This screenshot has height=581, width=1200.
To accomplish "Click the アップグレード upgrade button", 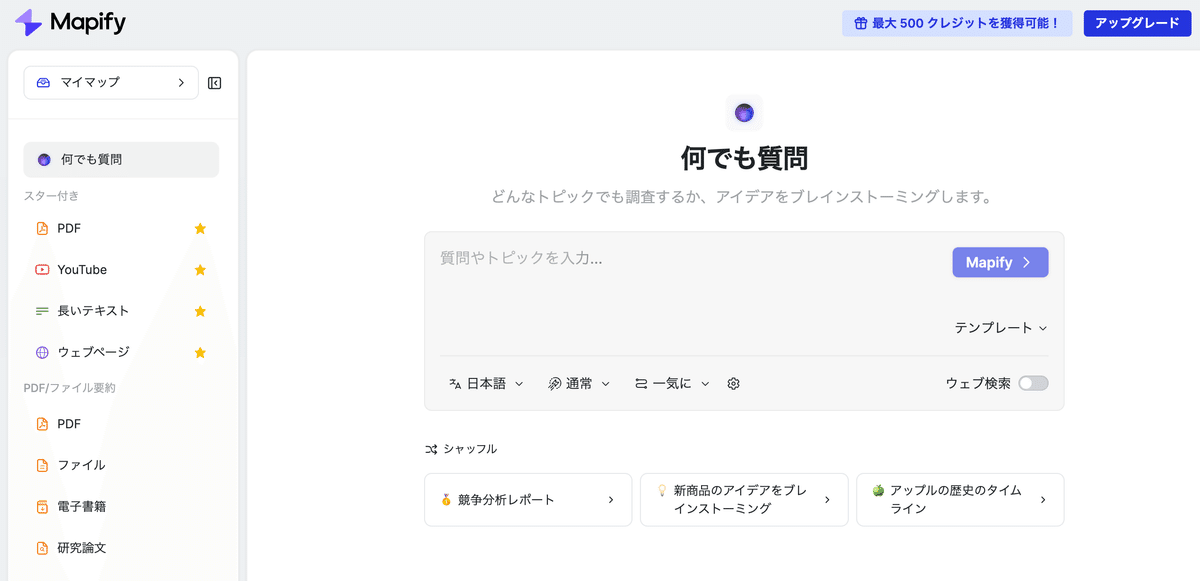I will click(1137, 22).
